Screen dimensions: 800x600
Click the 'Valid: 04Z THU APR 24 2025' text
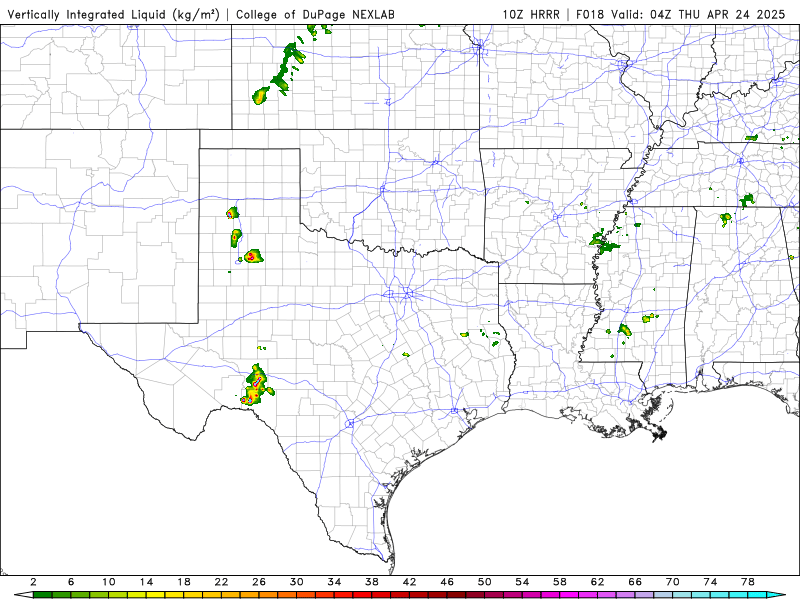click(698, 15)
